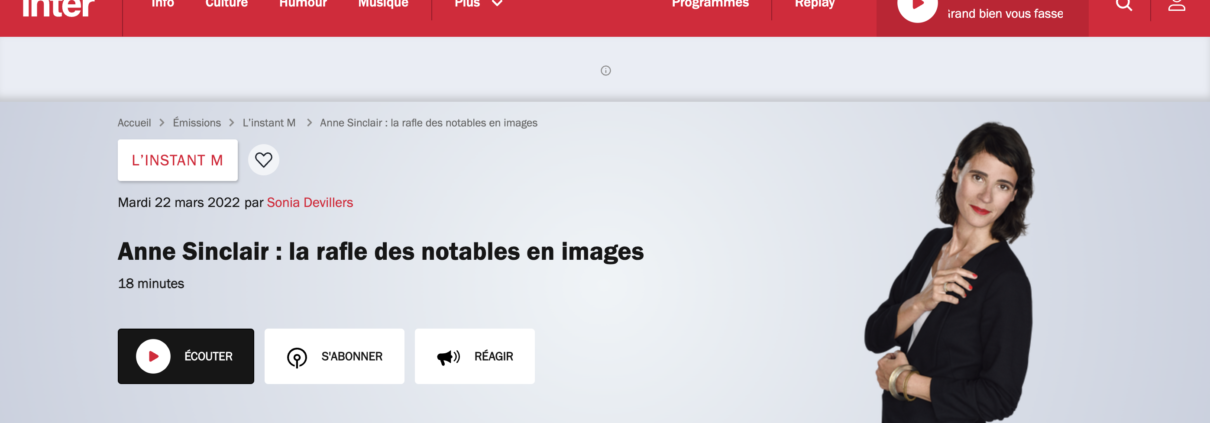Open the Culture section
Screen dimensions: 1210x423
coord(226,5)
